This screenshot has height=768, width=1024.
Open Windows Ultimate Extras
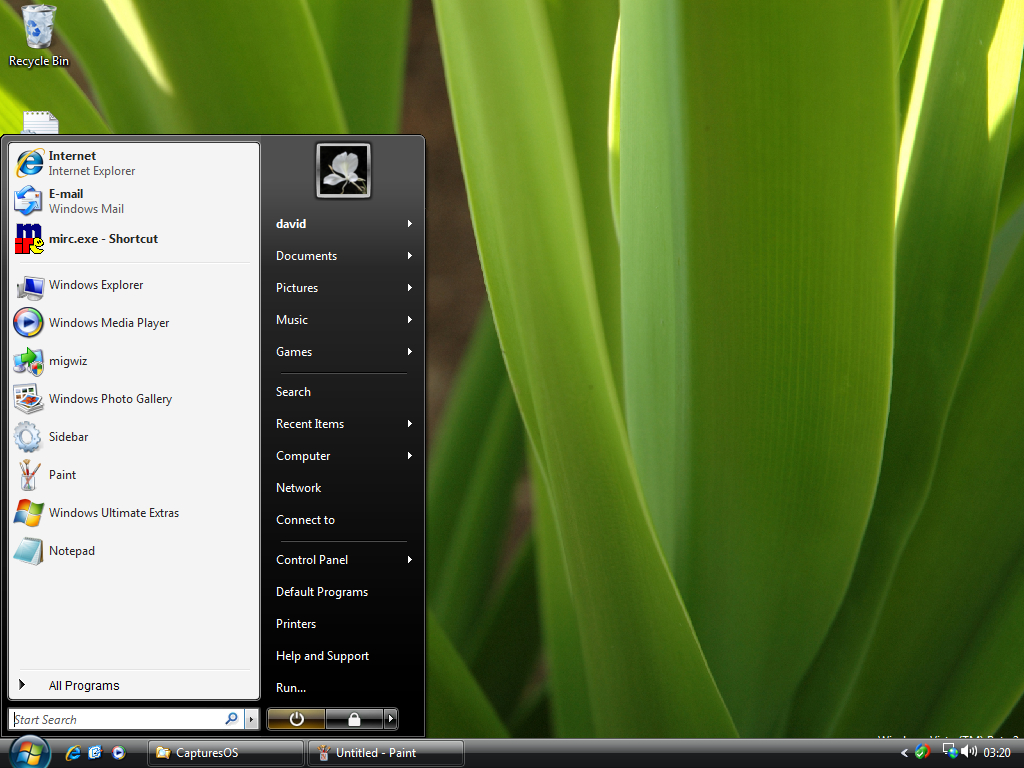(134, 513)
